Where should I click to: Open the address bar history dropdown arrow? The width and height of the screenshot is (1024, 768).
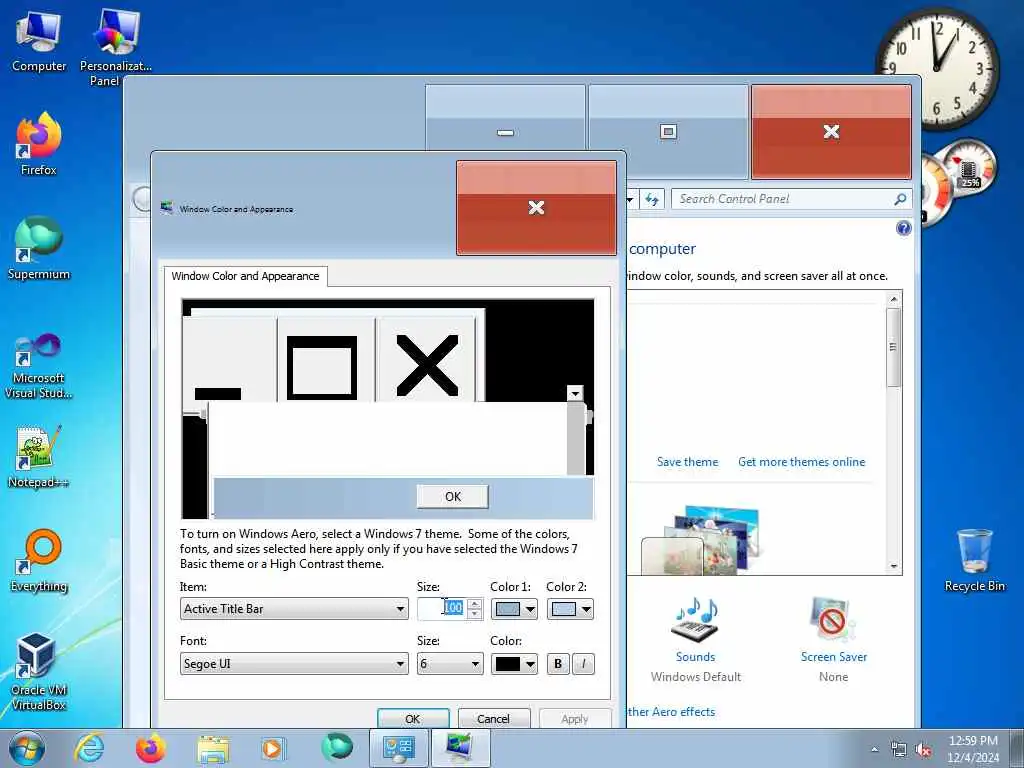(630, 199)
